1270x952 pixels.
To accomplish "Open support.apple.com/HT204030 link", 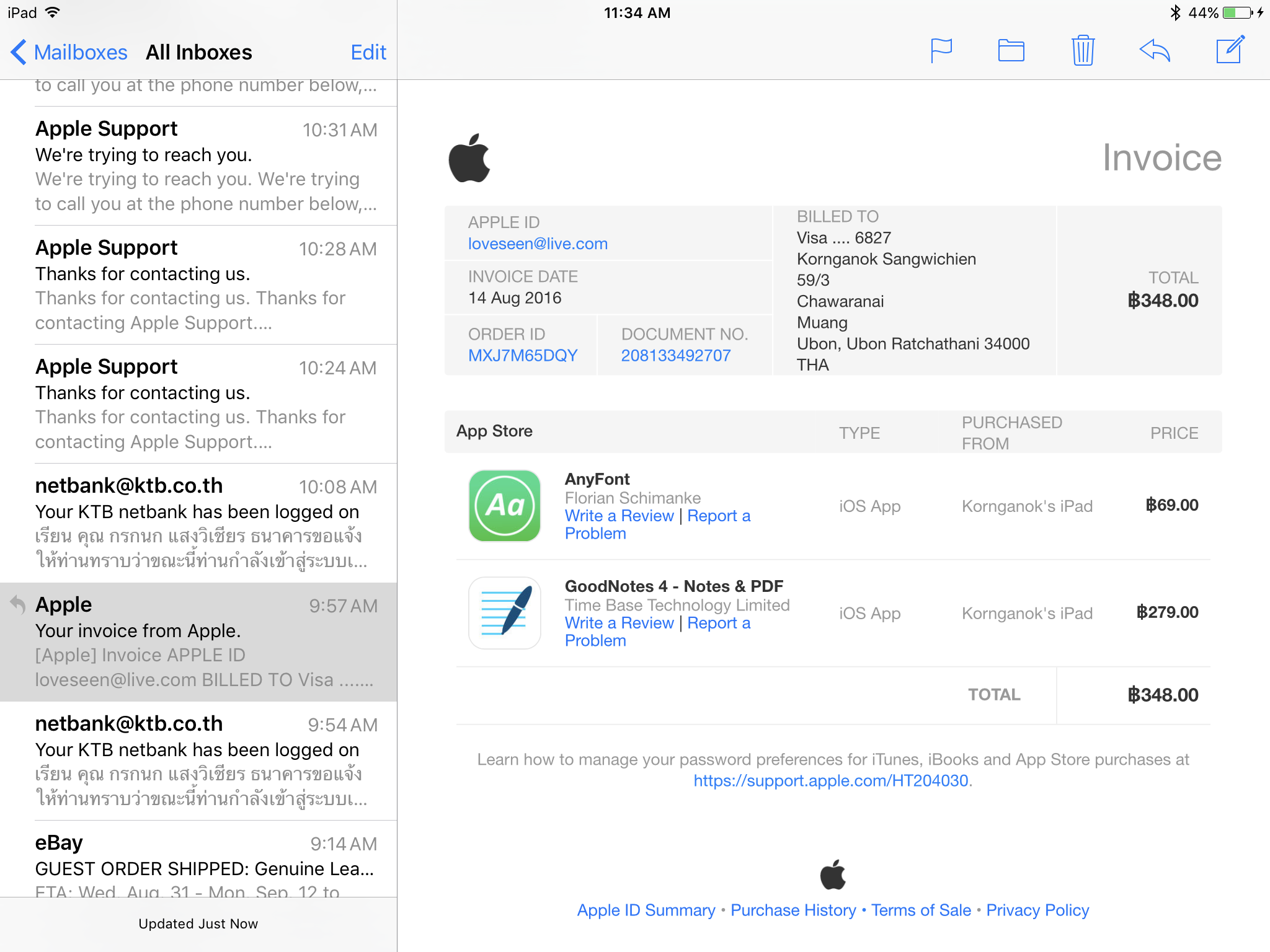I will tap(830, 780).
